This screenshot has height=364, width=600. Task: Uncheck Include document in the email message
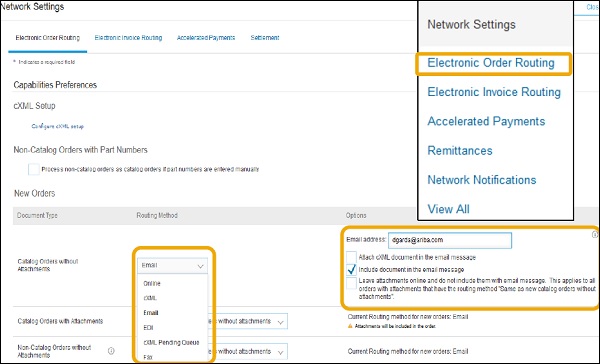click(x=351, y=269)
